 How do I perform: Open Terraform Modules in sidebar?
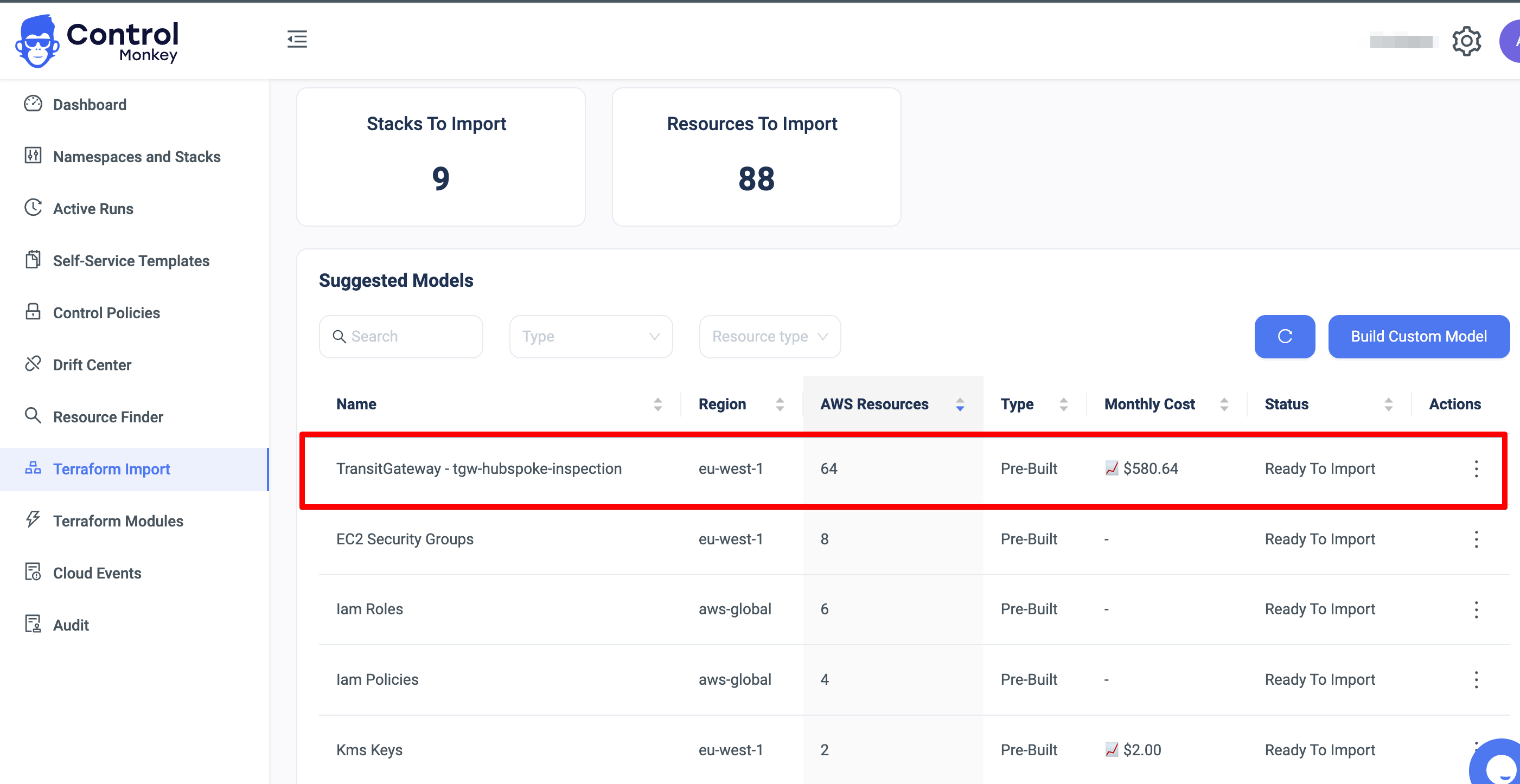click(118, 521)
